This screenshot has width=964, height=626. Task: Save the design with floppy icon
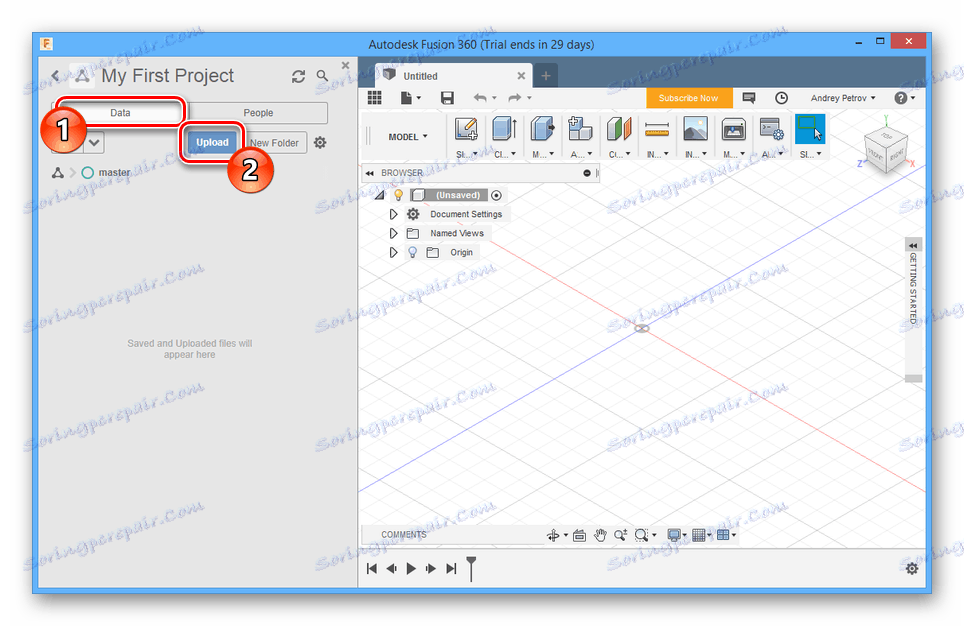pos(447,98)
